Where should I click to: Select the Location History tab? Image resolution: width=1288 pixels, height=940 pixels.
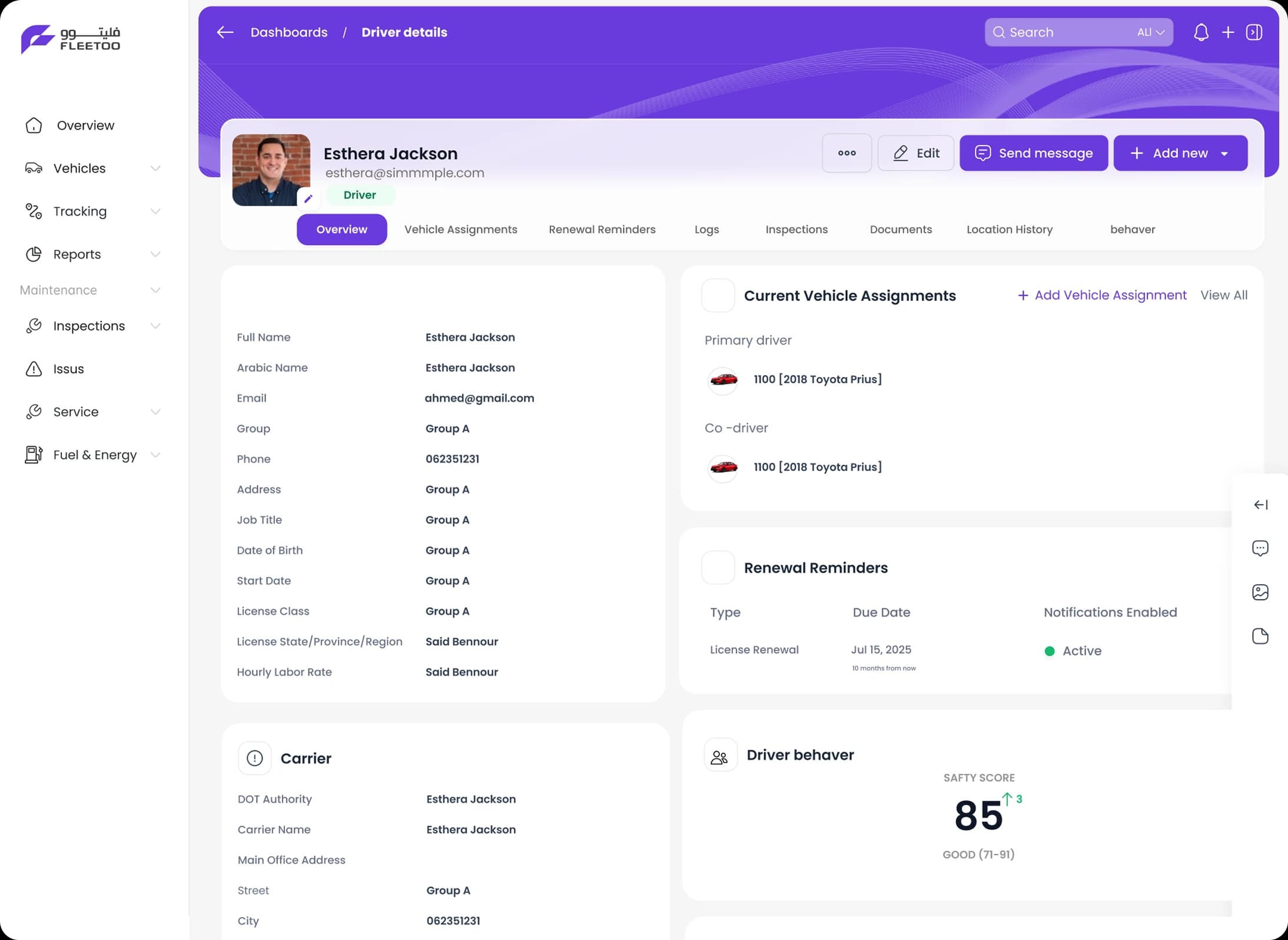tap(1009, 229)
